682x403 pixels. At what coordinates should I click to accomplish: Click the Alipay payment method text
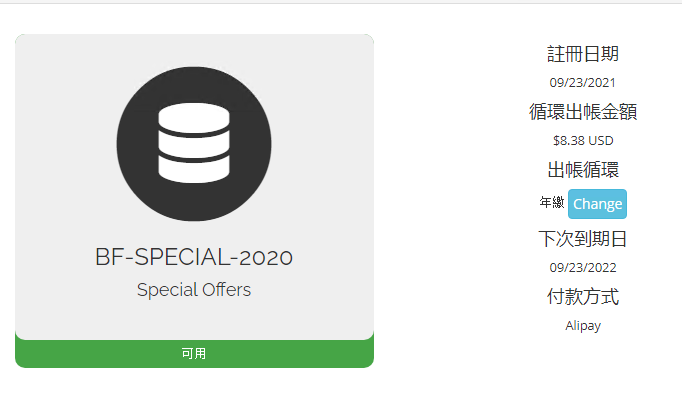(x=583, y=325)
